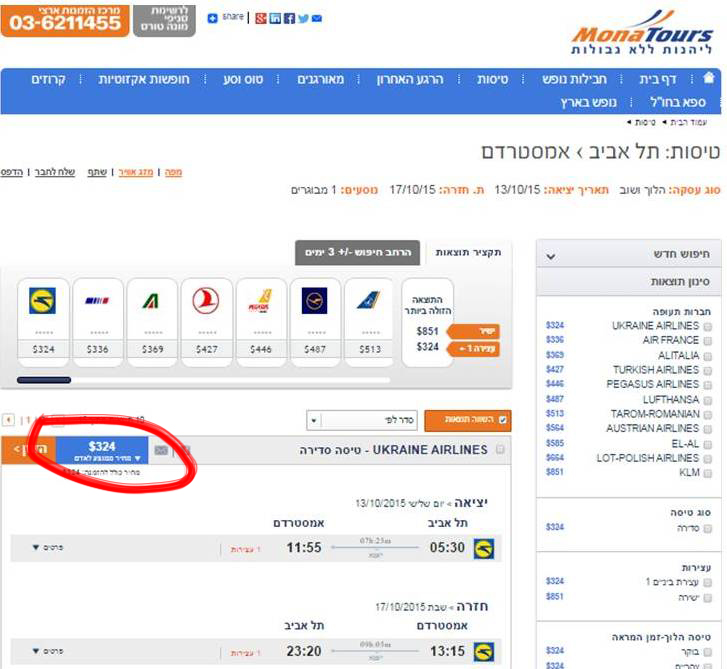Click the orange 1 עצירה $324 button
Image resolution: width=727 pixels, height=669 pixels.
472,348
